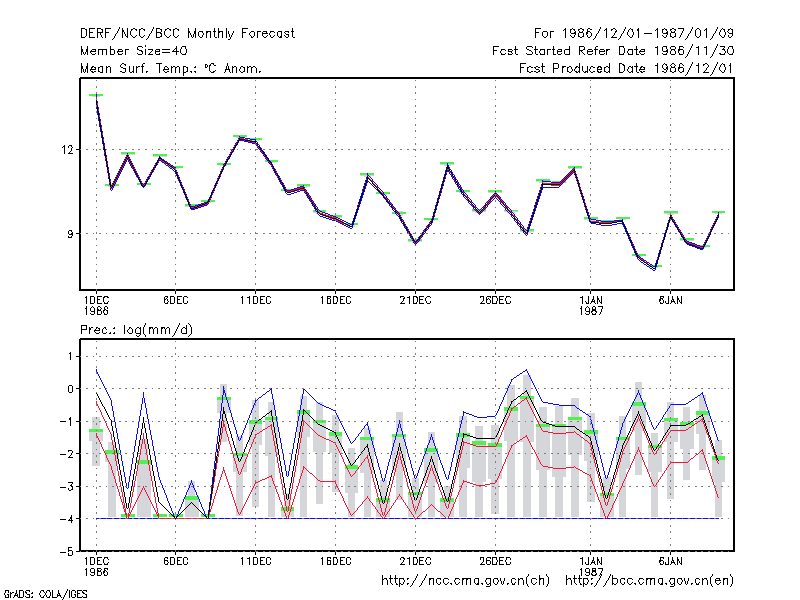Click the ncc.cma.gov.cn(ch) URL text
Viewport: 800px width, 600px height.
465,581
